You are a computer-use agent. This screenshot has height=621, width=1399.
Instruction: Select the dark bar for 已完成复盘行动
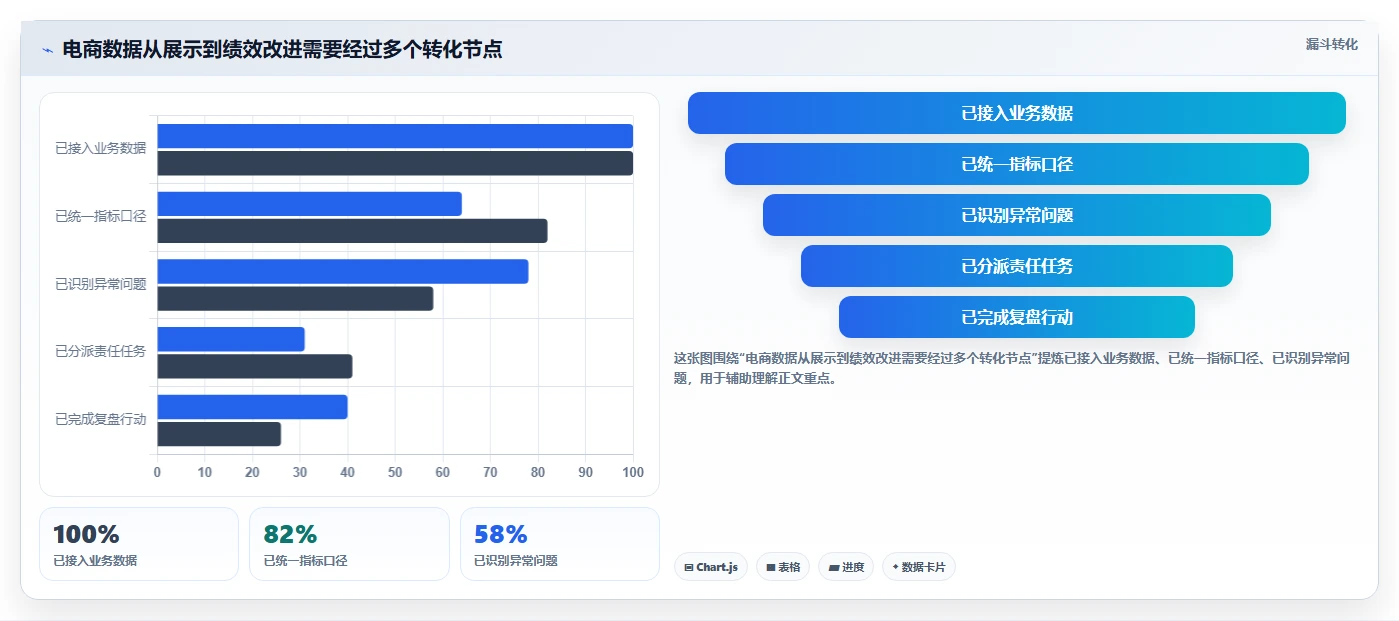pos(219,434)
